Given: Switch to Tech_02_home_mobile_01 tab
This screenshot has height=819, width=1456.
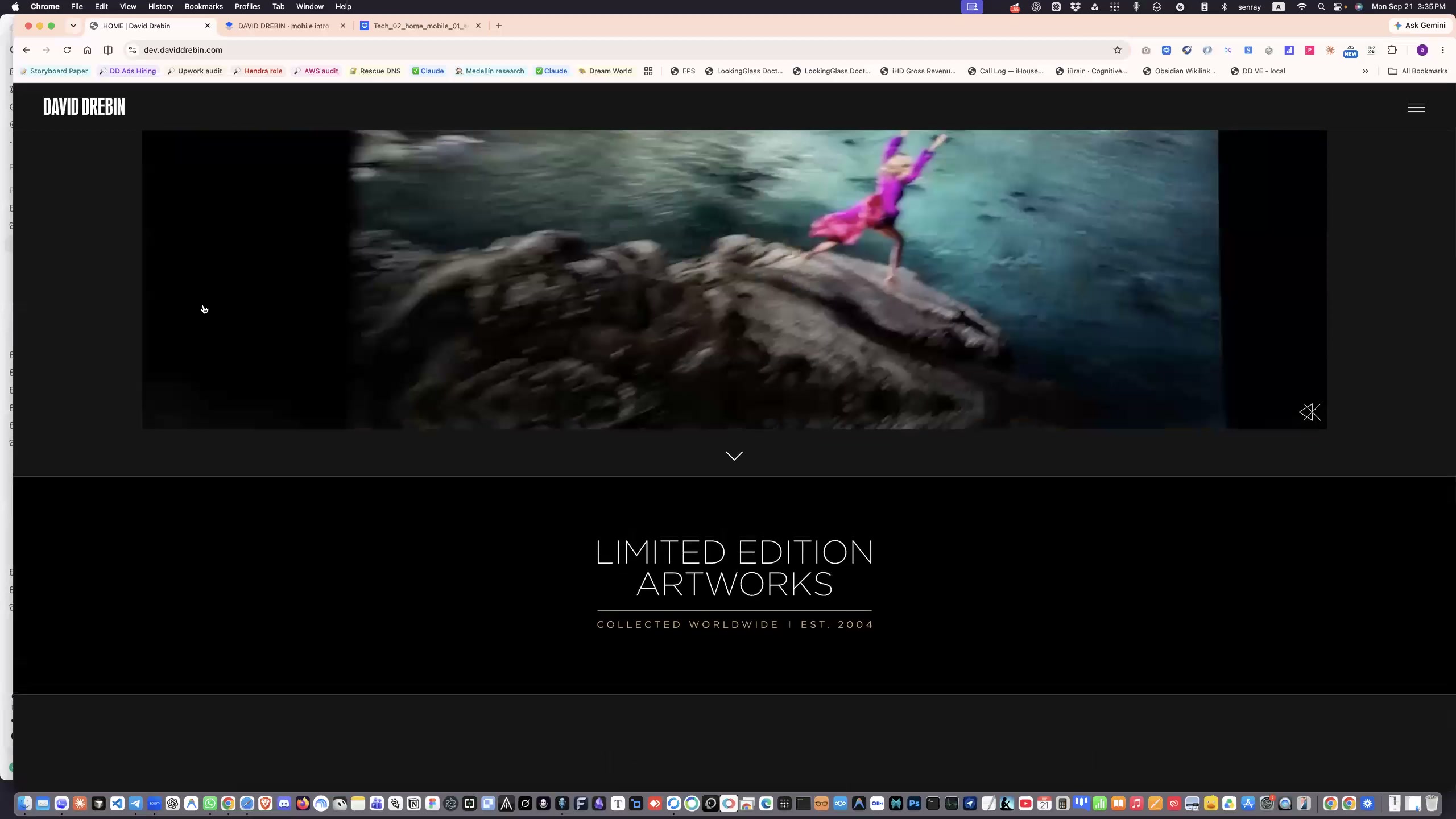Looking at the screenshot, I should (x=420, y=26).
